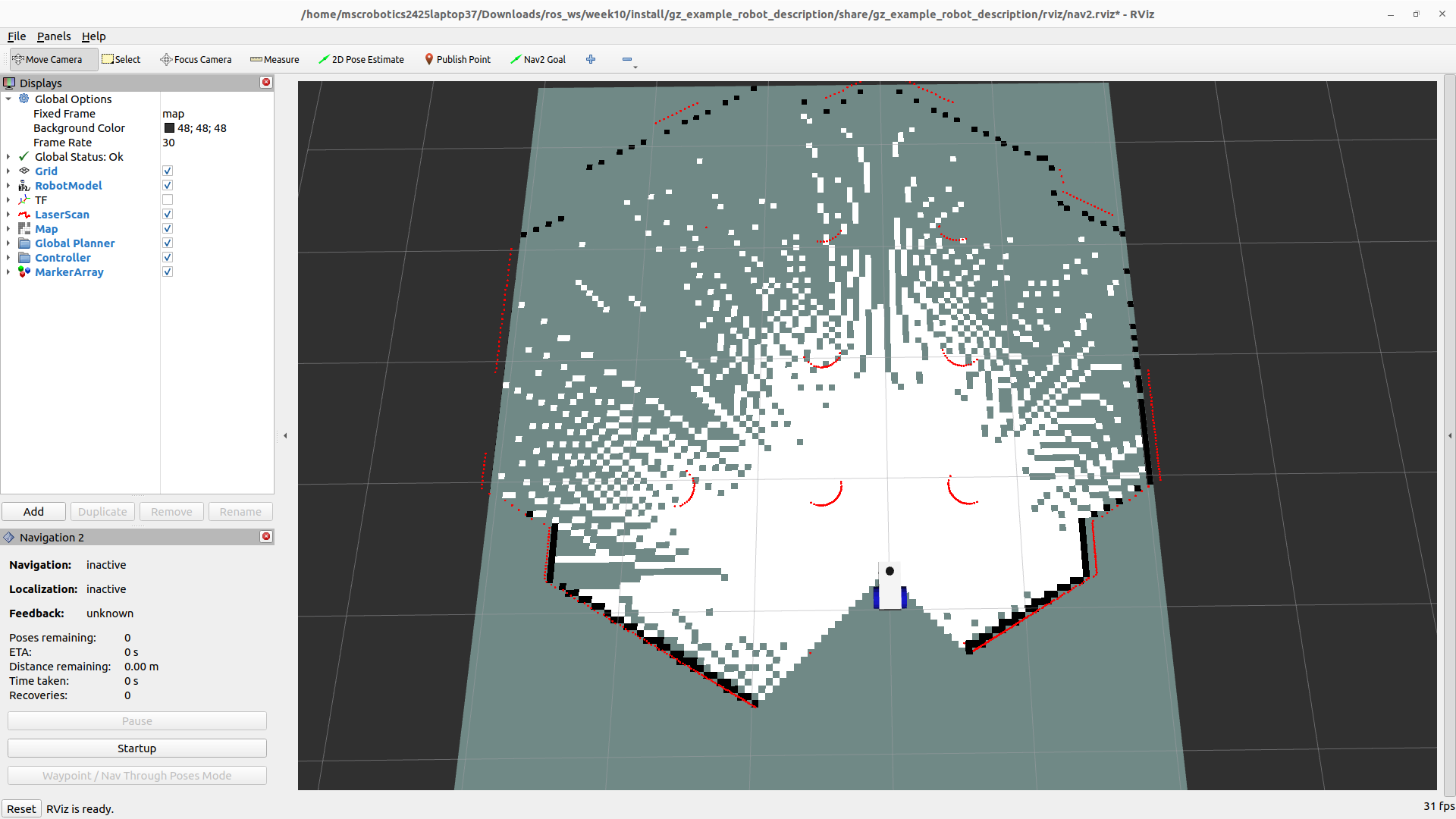Pick the Measure tool
This screenshot has height=819, width=1456.
[x=275, y=59]
